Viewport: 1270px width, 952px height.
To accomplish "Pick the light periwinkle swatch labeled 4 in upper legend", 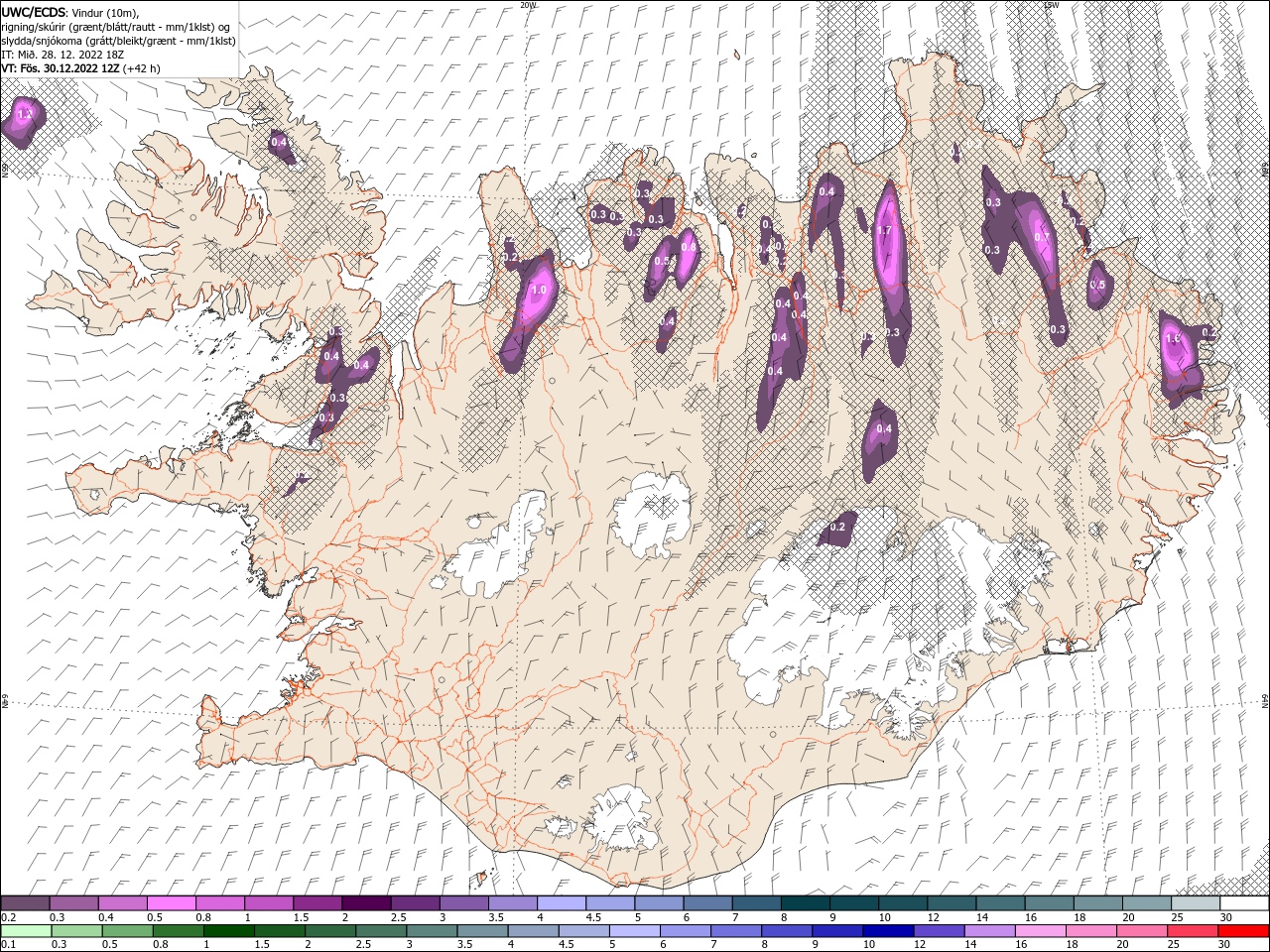I will 562,903.
